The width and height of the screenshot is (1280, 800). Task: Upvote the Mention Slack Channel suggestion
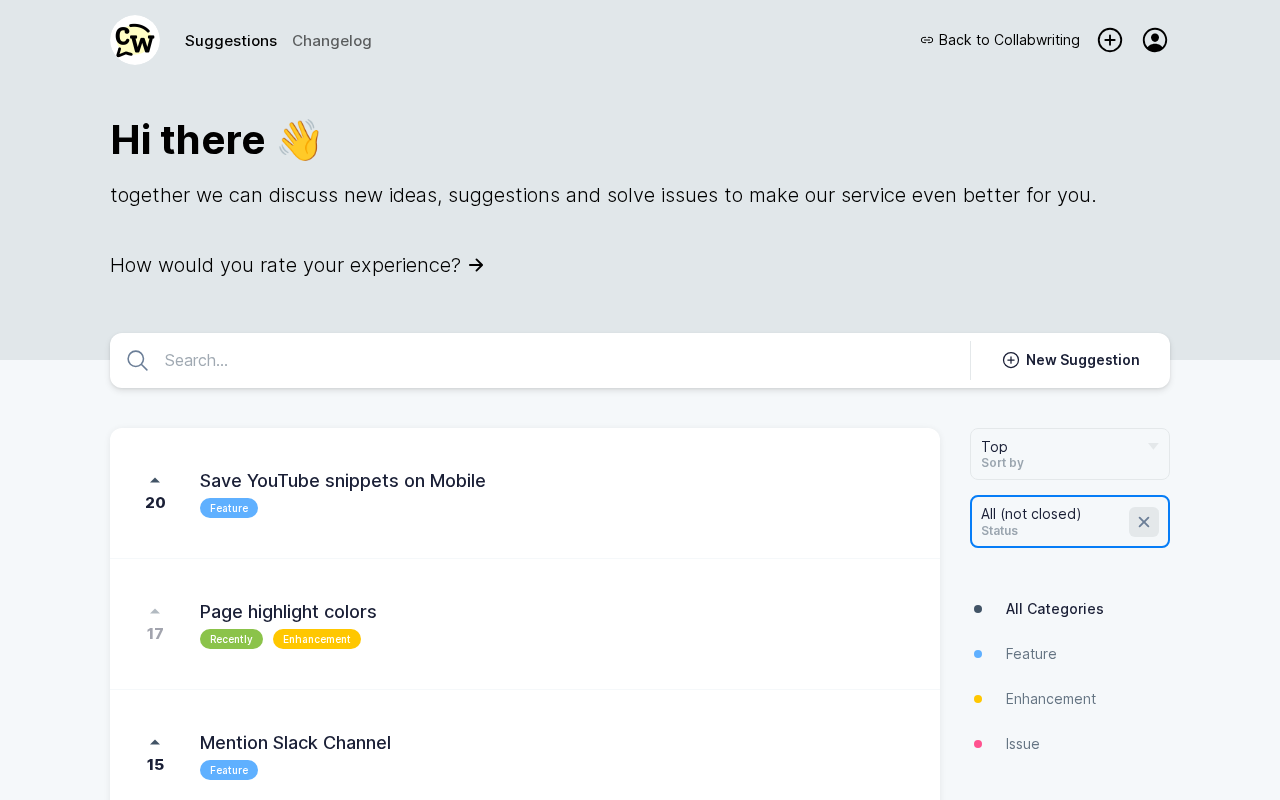point(155,743)
